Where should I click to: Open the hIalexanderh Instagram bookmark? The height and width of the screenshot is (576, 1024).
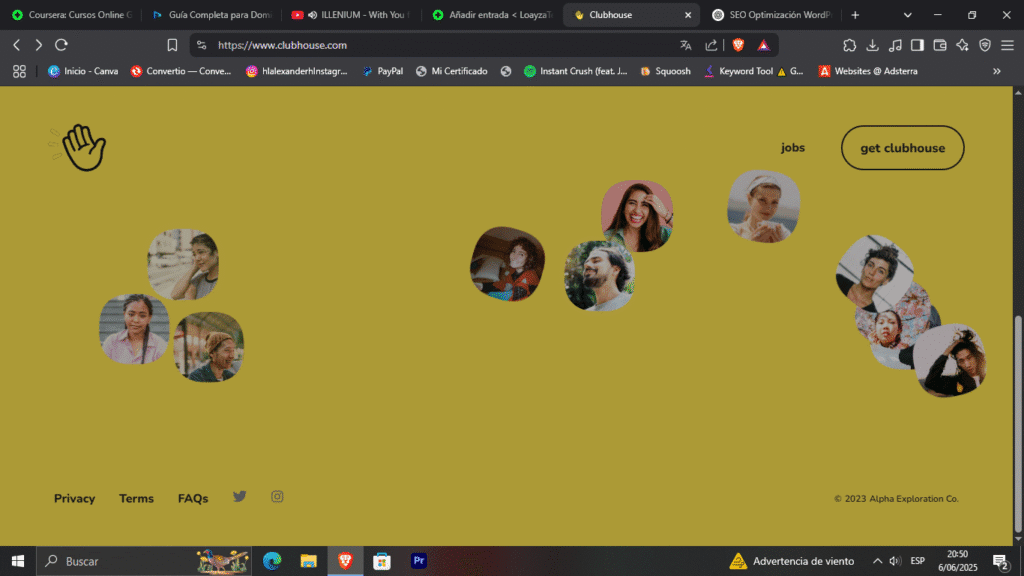pos(296,71)
